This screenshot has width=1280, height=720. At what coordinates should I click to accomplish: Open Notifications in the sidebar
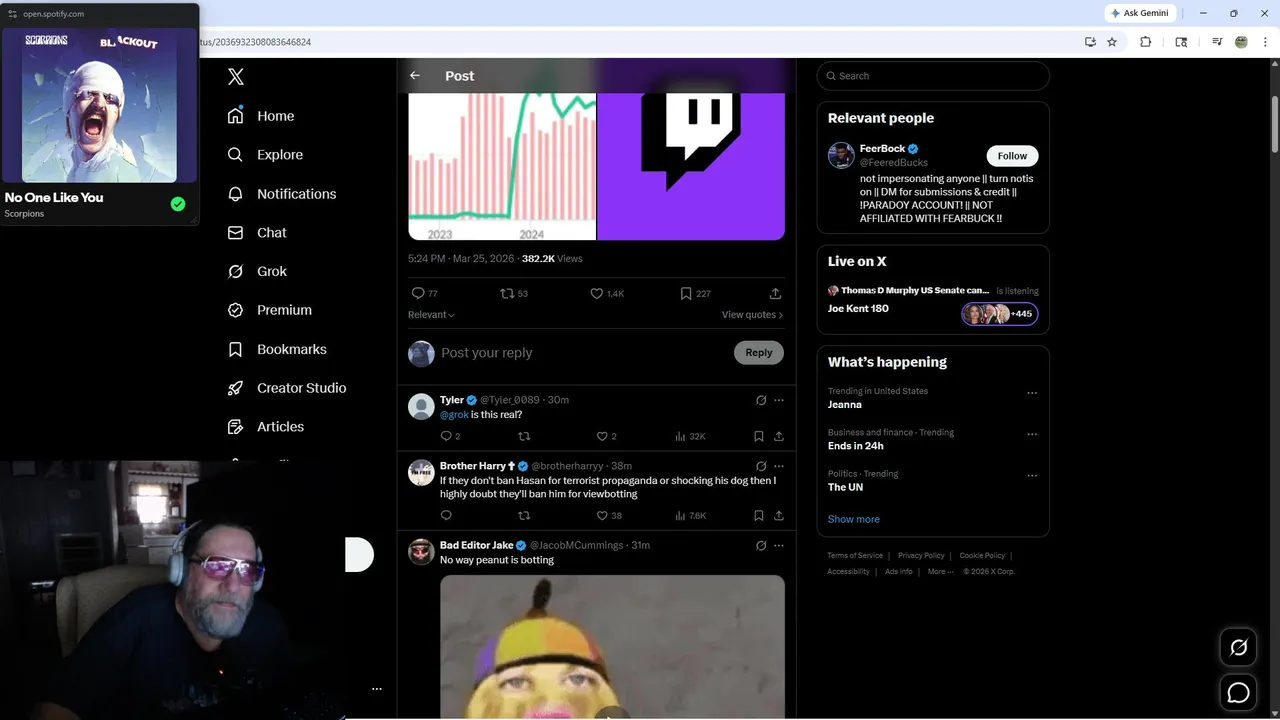[282, 194]
